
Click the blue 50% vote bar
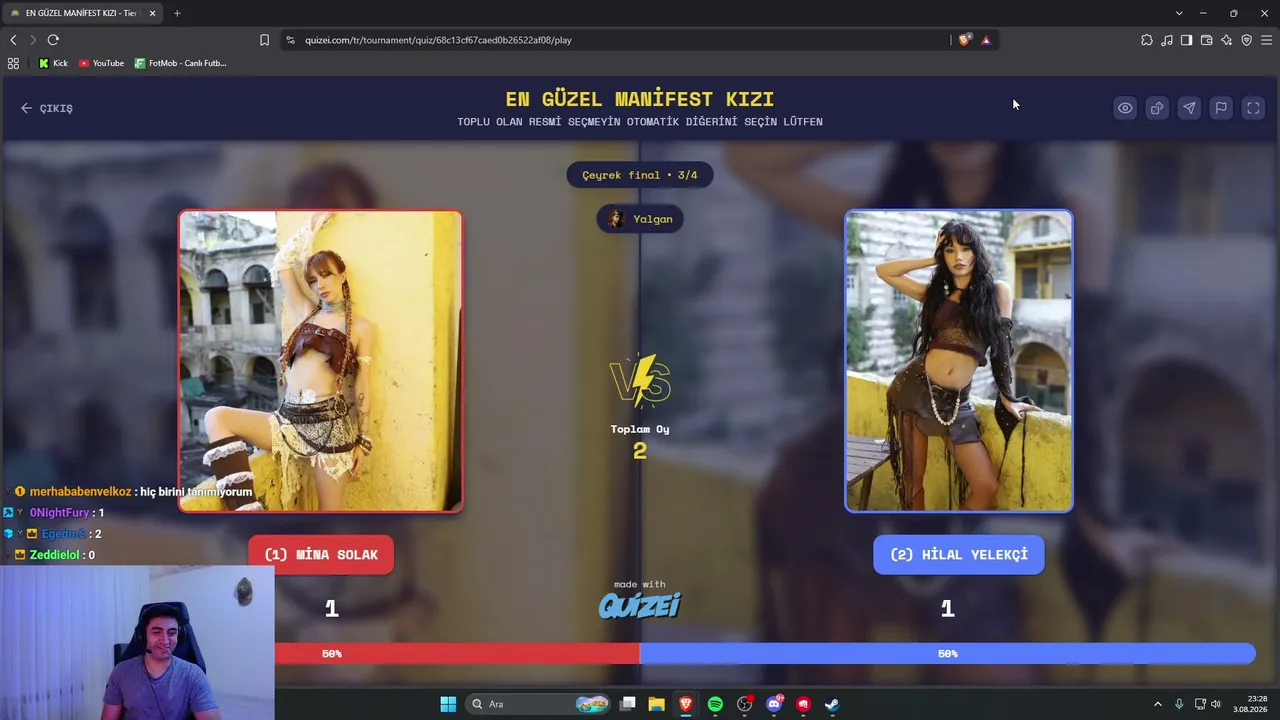click(x=948, y=654)
